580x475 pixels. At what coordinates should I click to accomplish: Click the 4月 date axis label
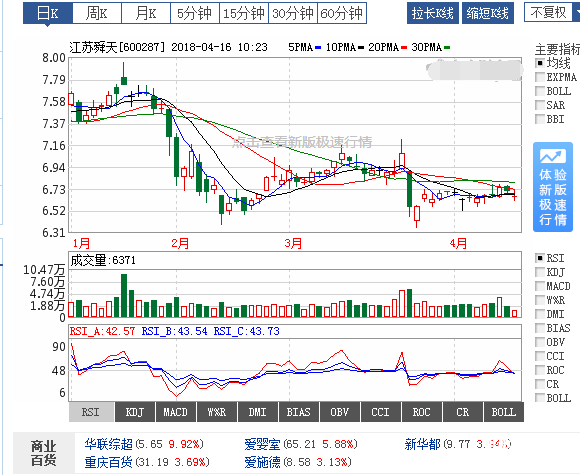click(458, 243)
